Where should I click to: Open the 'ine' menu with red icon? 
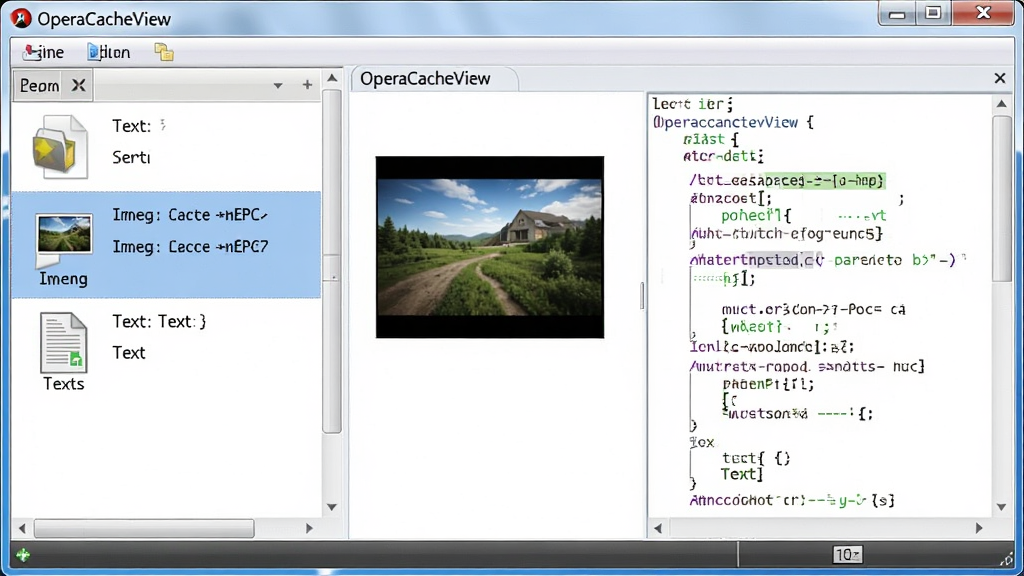click(x=44, y=52)
